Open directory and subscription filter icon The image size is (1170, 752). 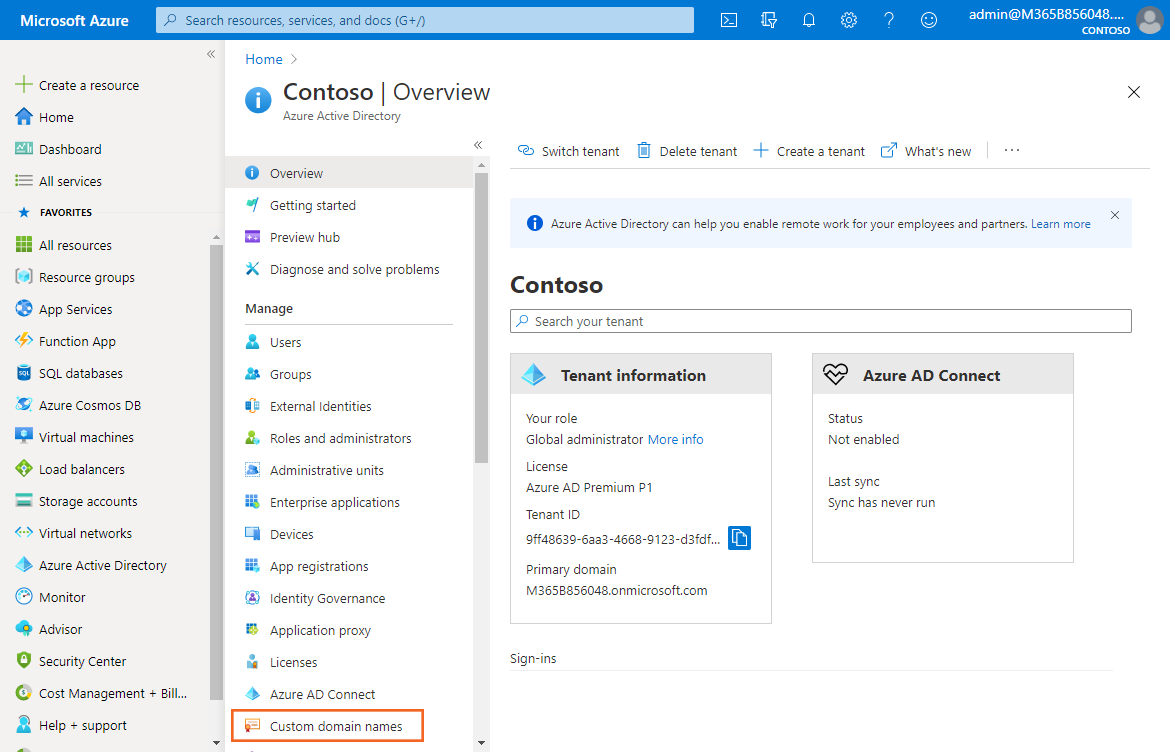(769, 20)
